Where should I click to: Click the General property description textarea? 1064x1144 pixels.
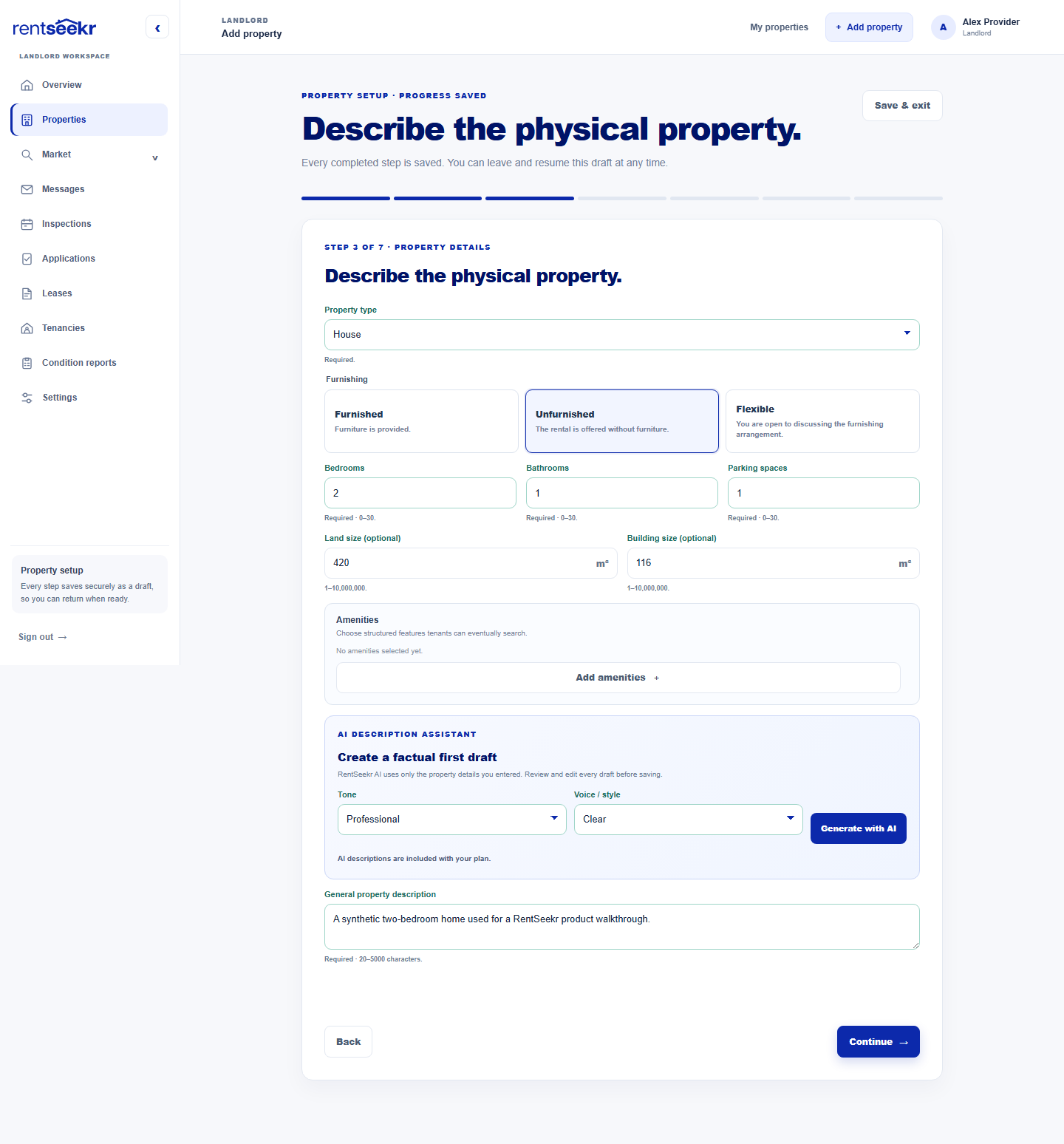[622, 927]
